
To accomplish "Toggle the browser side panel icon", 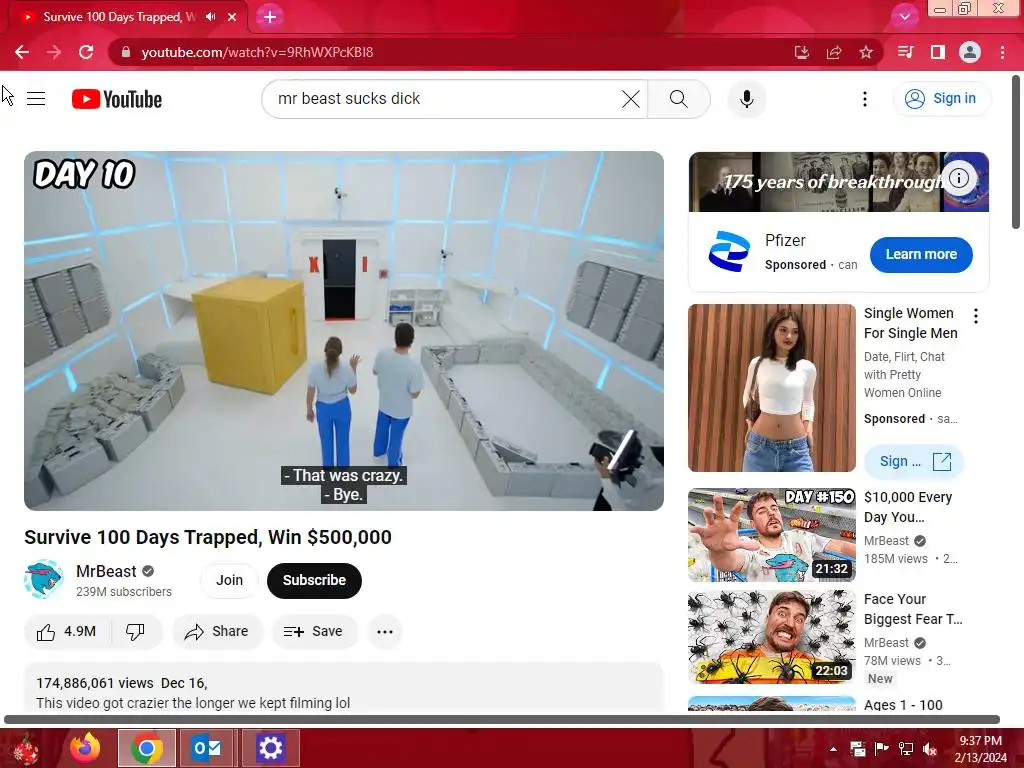I will coord(938,52).
